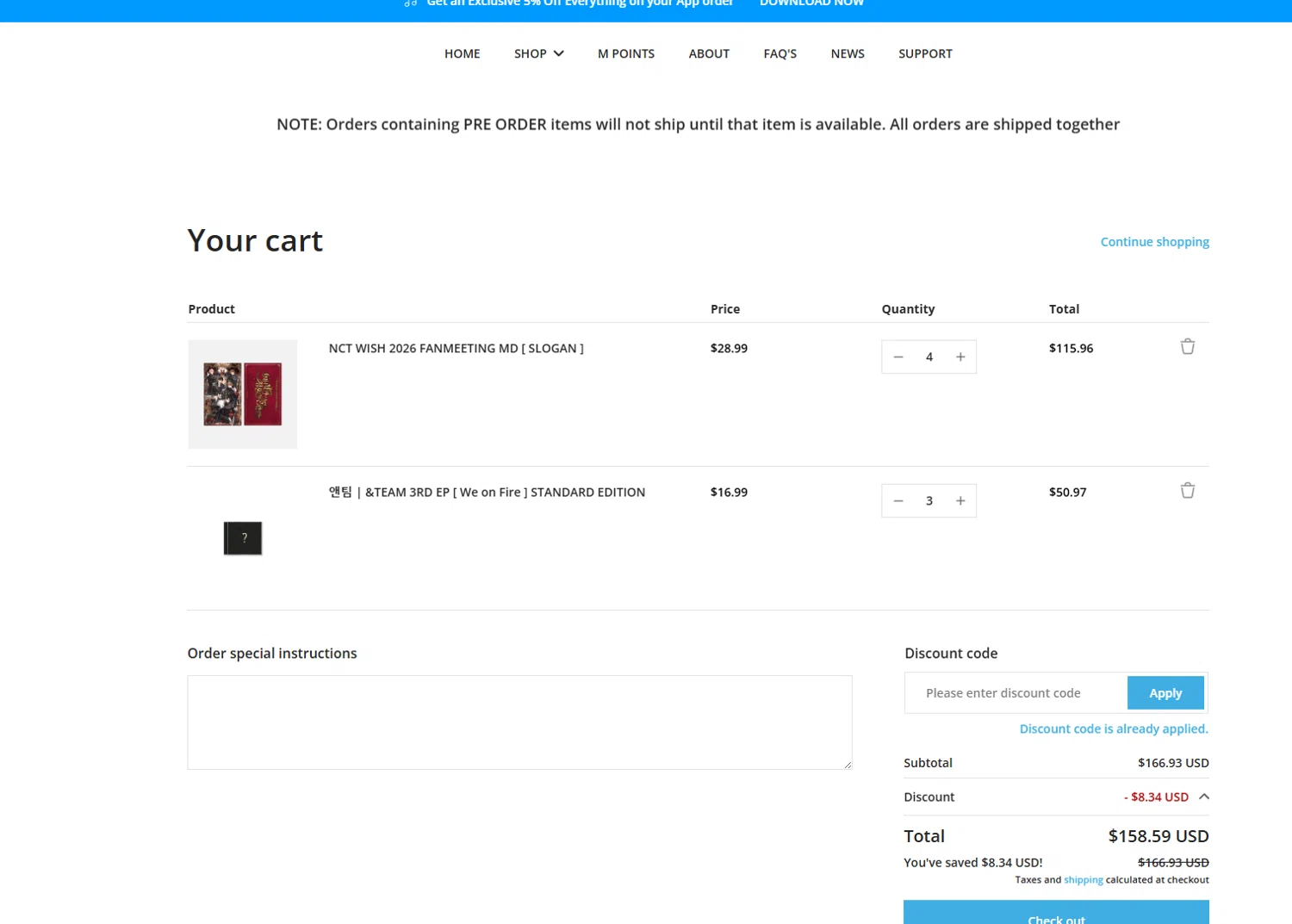Click the Product column header
This screenshot has height=924, width=1292.
click(x=212, y=308)
